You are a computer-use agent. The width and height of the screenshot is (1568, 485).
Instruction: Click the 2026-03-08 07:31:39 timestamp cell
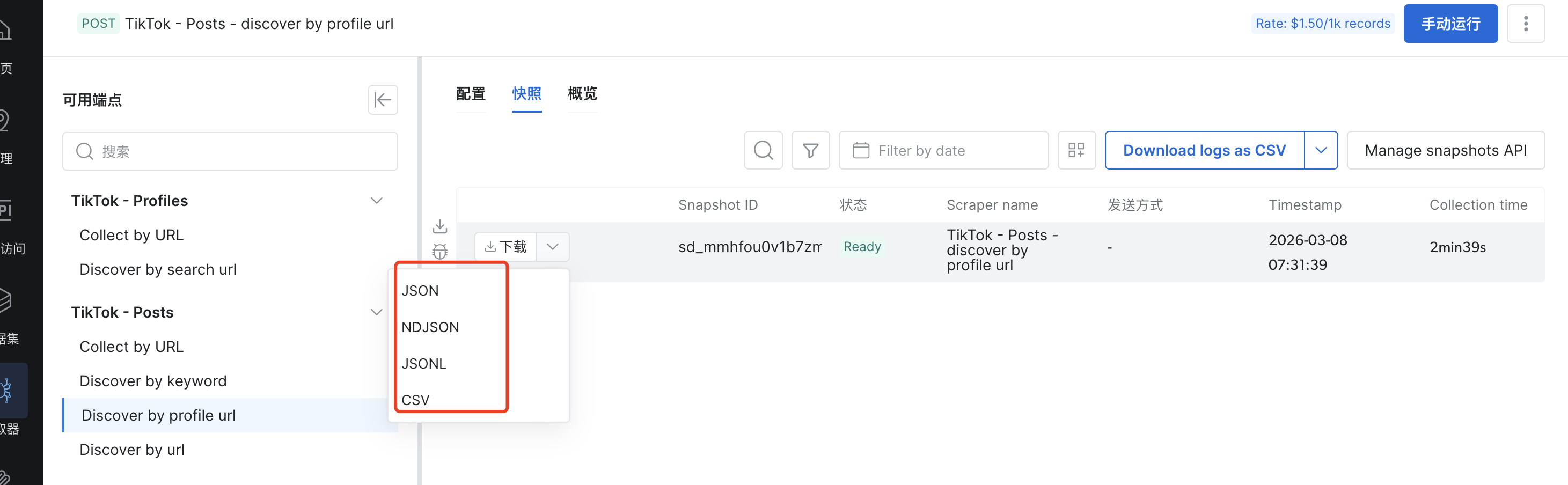tap(1308, 253)
